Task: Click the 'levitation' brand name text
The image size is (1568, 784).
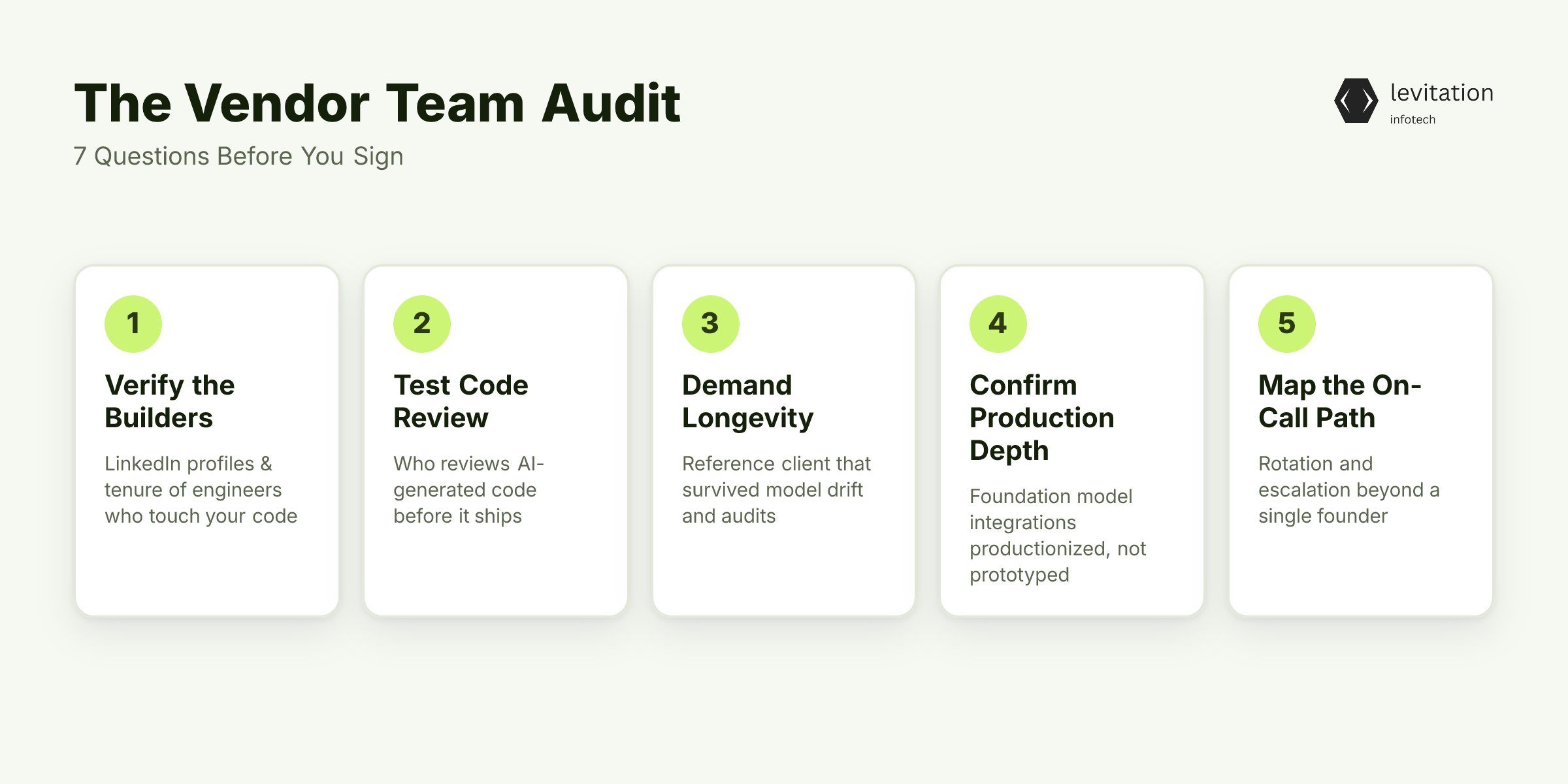Action: (x=1442, y=93)
